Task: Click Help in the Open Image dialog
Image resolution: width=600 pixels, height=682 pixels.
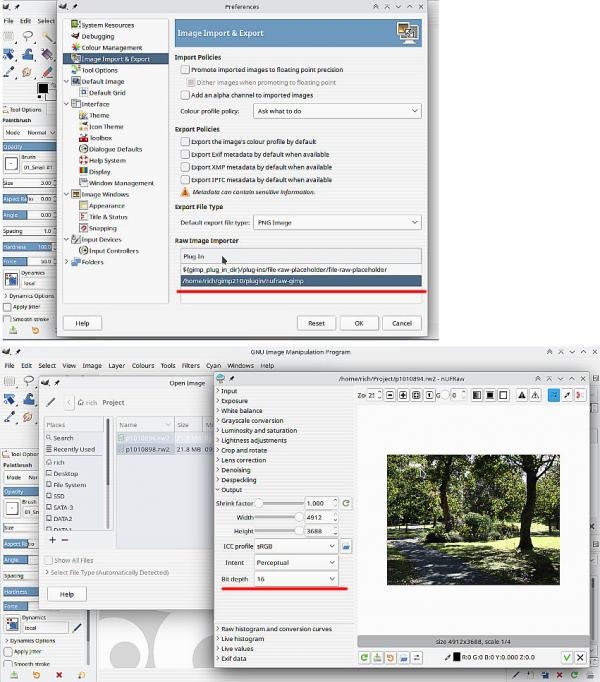Action: point(67,594)
